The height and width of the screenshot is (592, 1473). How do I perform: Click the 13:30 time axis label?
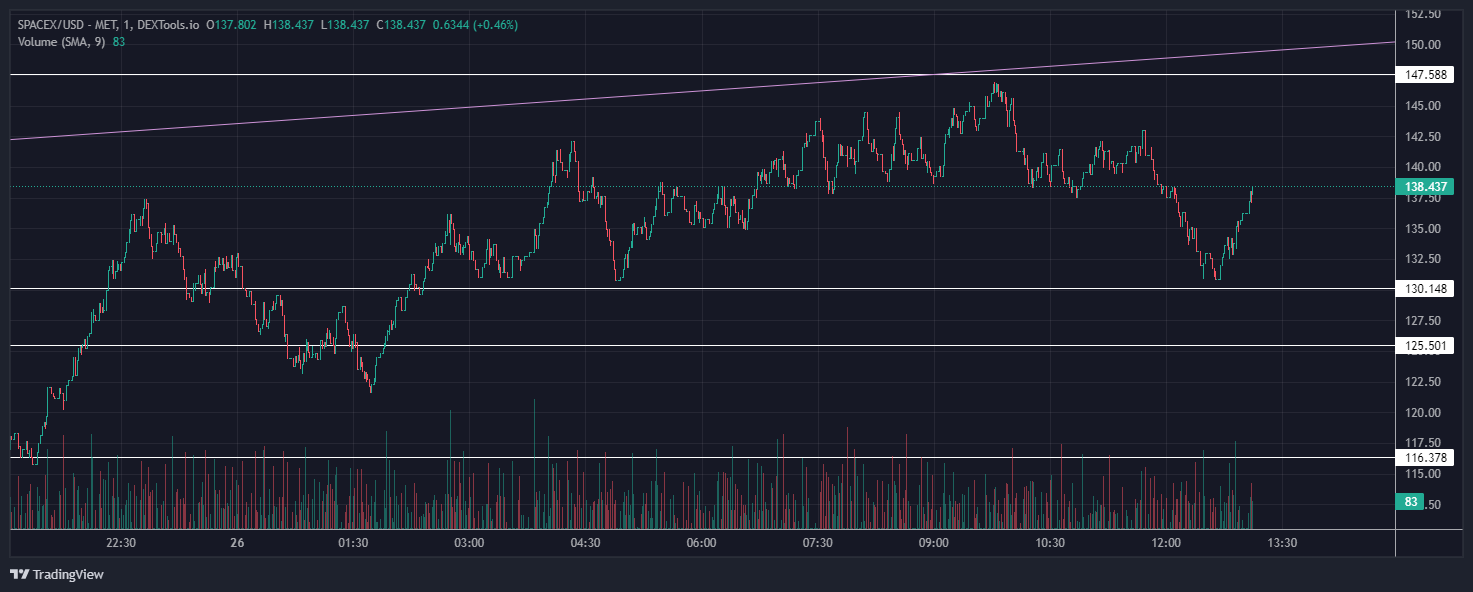click(1282, 543)
